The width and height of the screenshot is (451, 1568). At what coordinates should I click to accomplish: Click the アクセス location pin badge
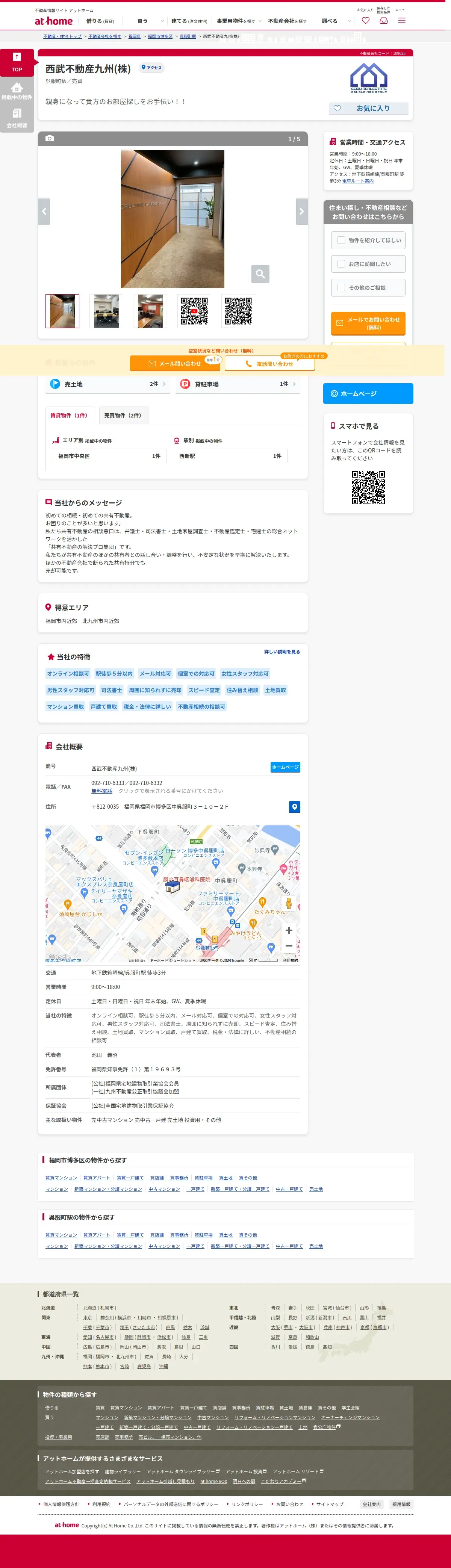pos(151,68)
